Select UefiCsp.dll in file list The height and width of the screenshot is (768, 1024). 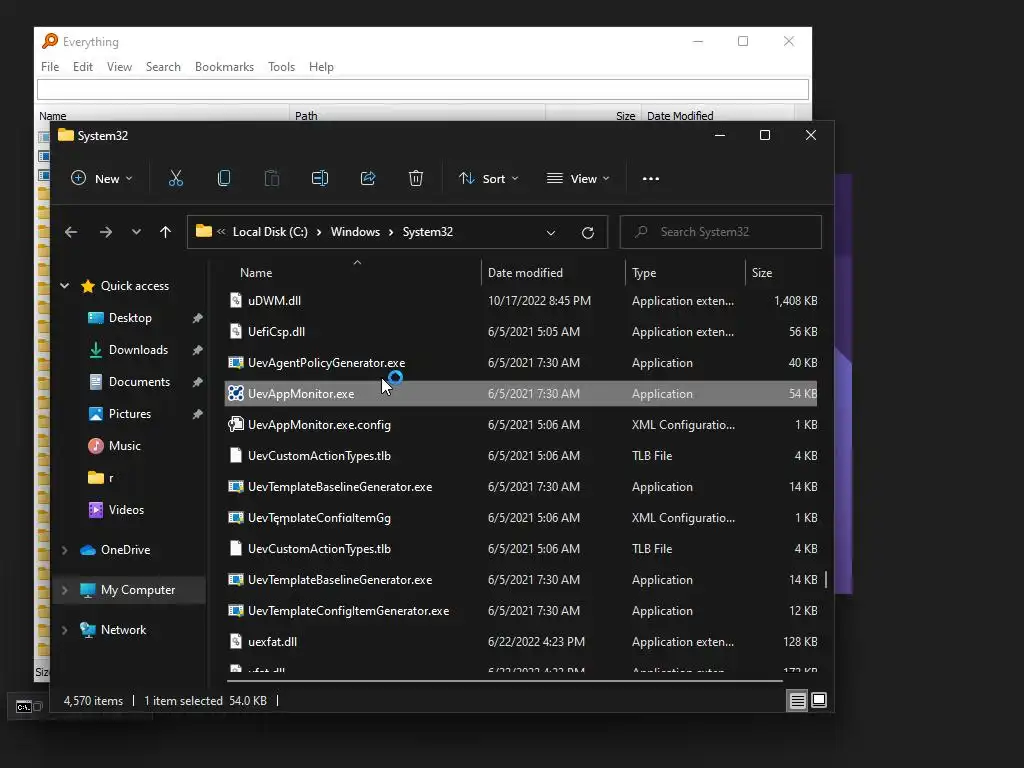click(x=520, y=332)
